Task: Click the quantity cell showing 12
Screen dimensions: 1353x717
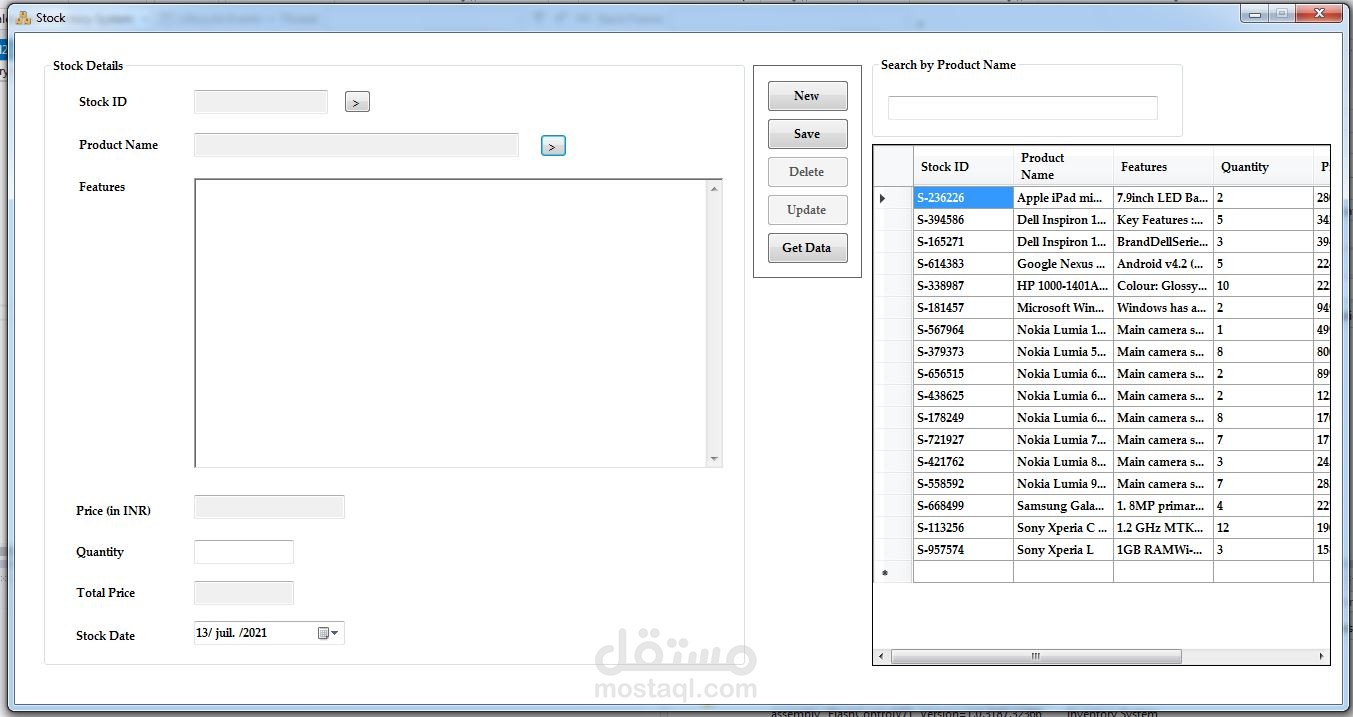Action: coord(1263,528)
